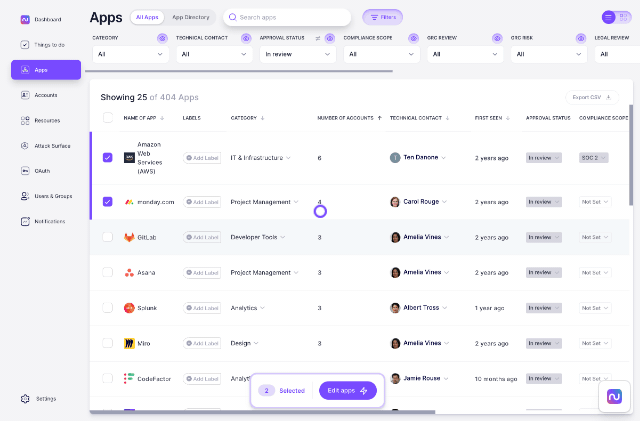The height and width of the screenshot is (422, 640).
Task: Toggle visibility eye for the Category filter
Action: tap(163, 38)
